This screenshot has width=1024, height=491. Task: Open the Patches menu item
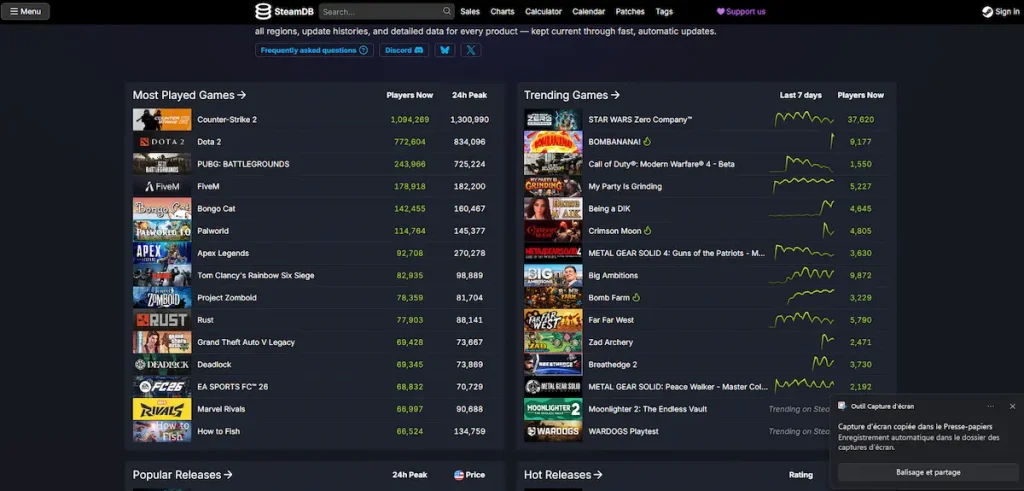click(x=630, y=11)
